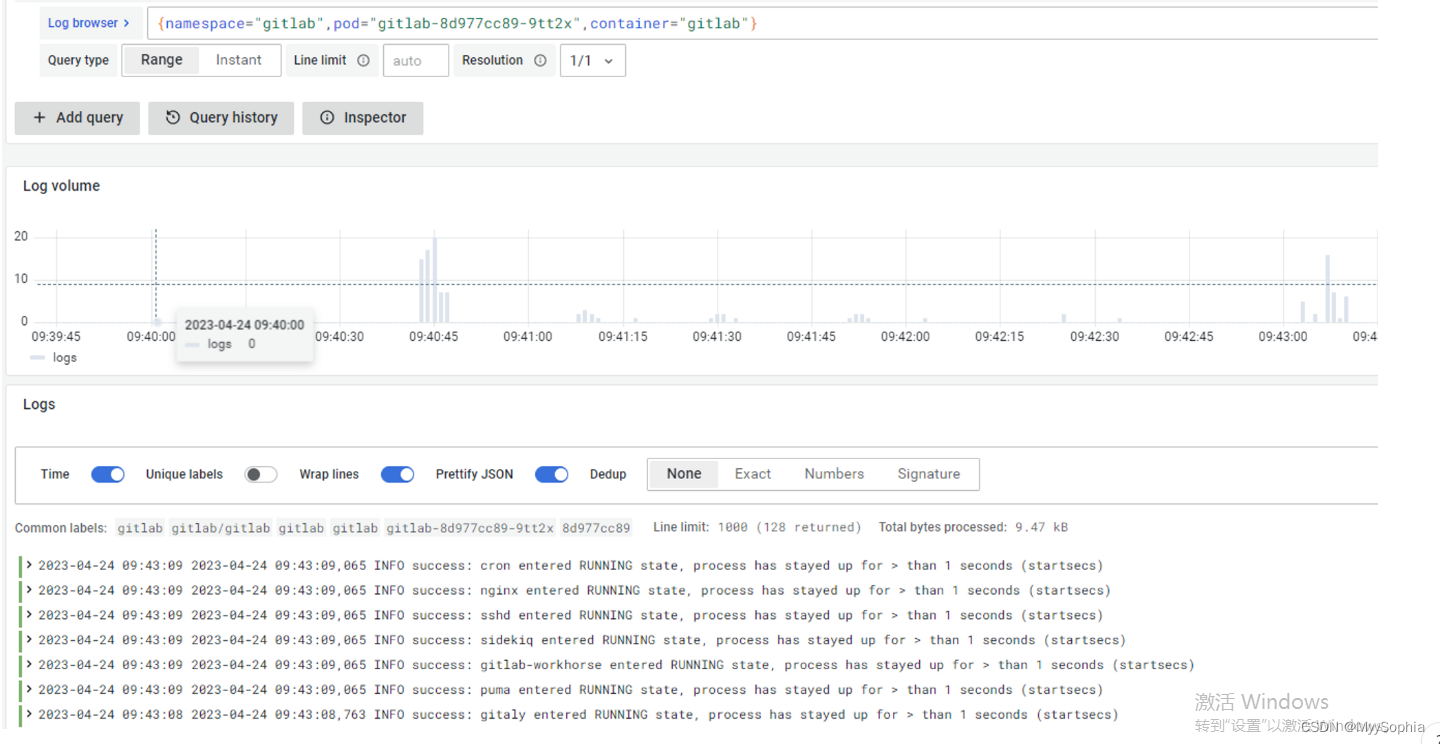Click the info icon in Inspector
This screenshot has width=1440, height=744.
point(327,117)
